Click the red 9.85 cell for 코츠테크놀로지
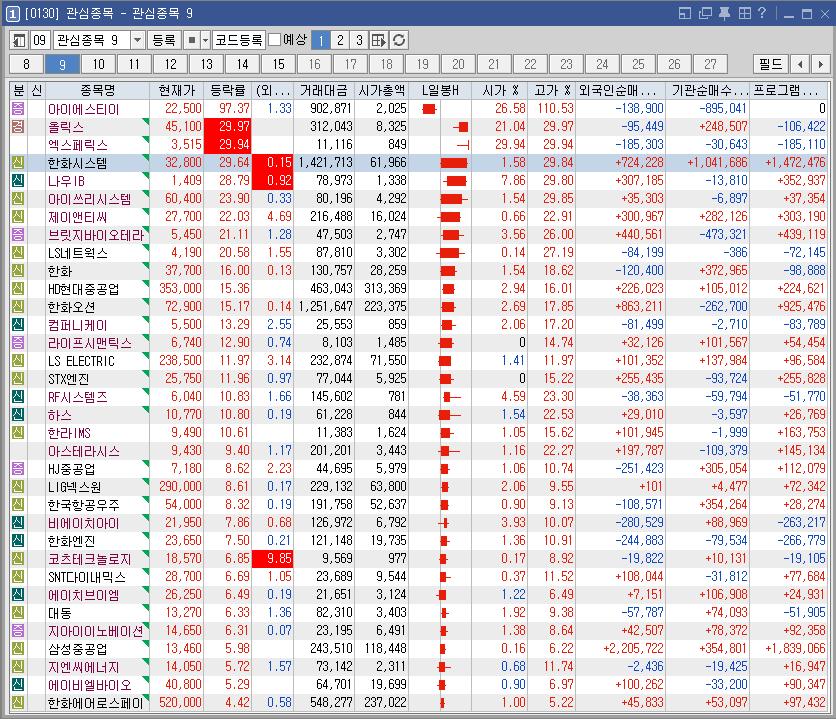Image resolution: width=836 pixels, height=719 pixels. [x=272, y=559]
